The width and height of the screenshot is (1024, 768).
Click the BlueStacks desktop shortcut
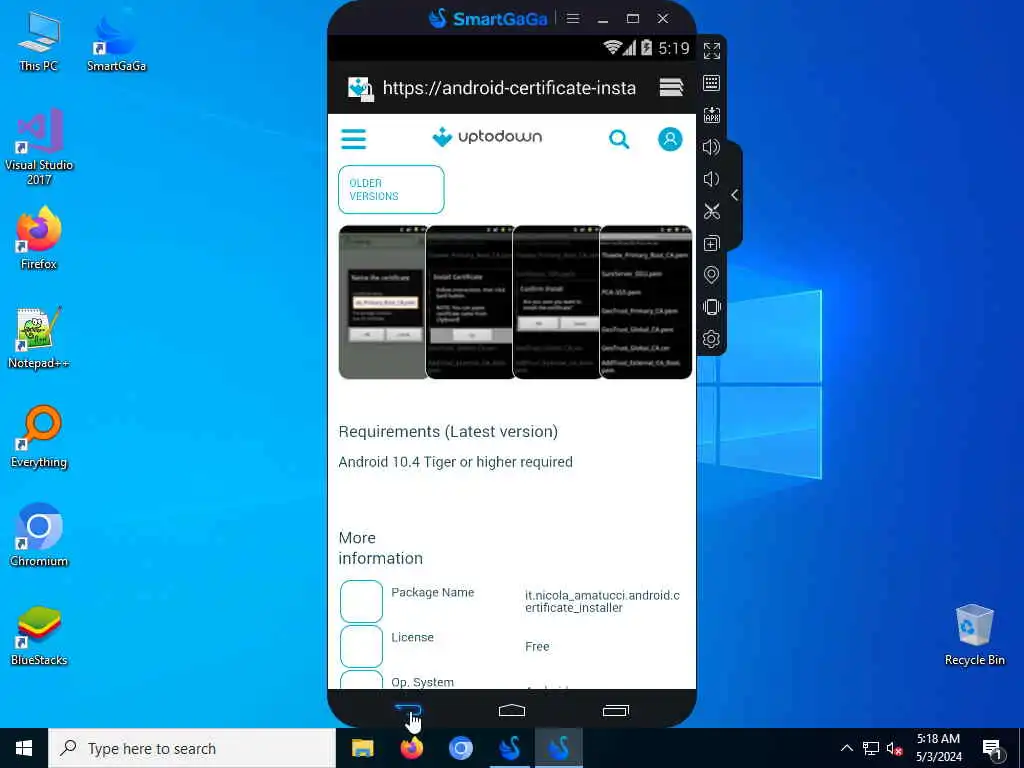coord(39,635)
